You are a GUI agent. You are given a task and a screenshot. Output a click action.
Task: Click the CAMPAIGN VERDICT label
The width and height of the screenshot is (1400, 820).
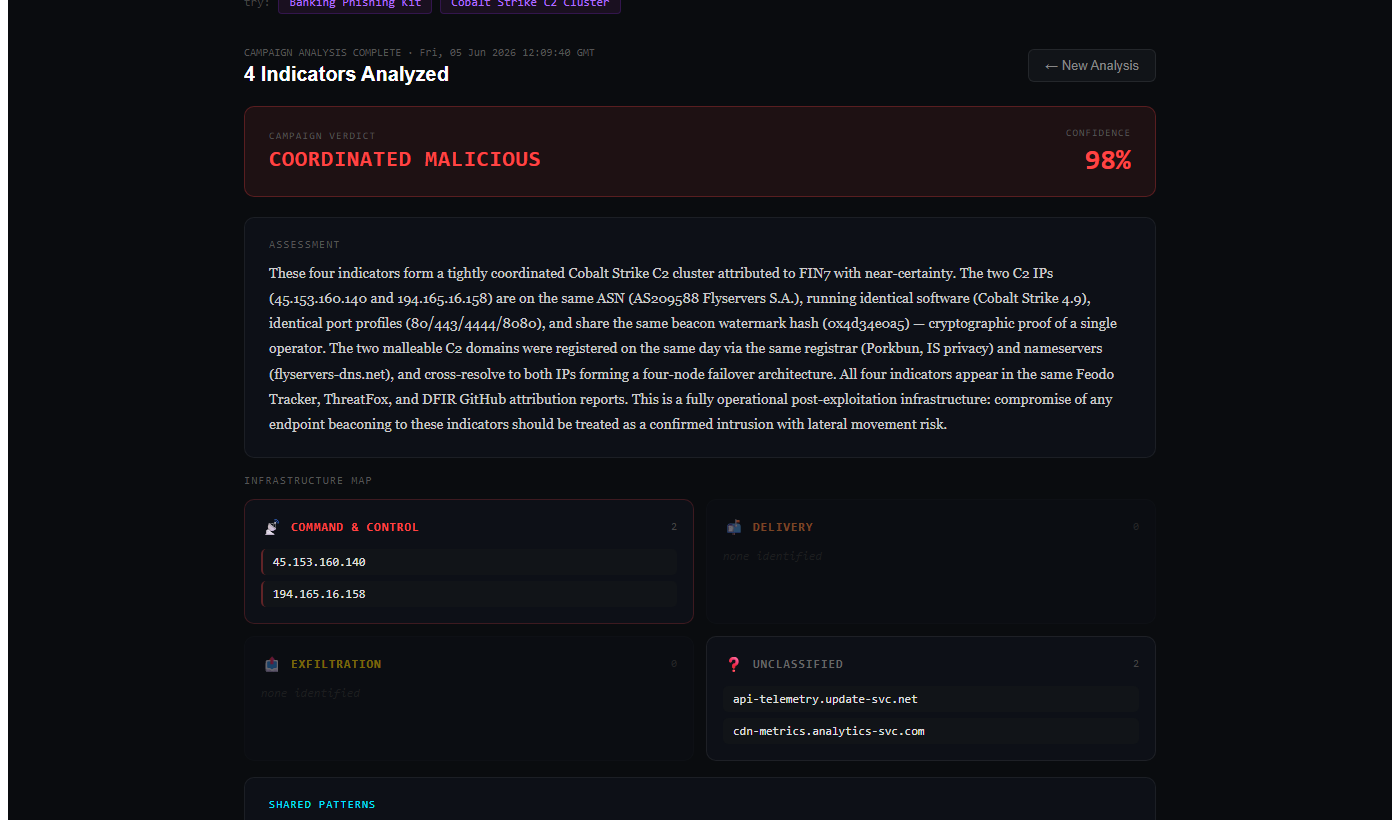coord(322,136)
